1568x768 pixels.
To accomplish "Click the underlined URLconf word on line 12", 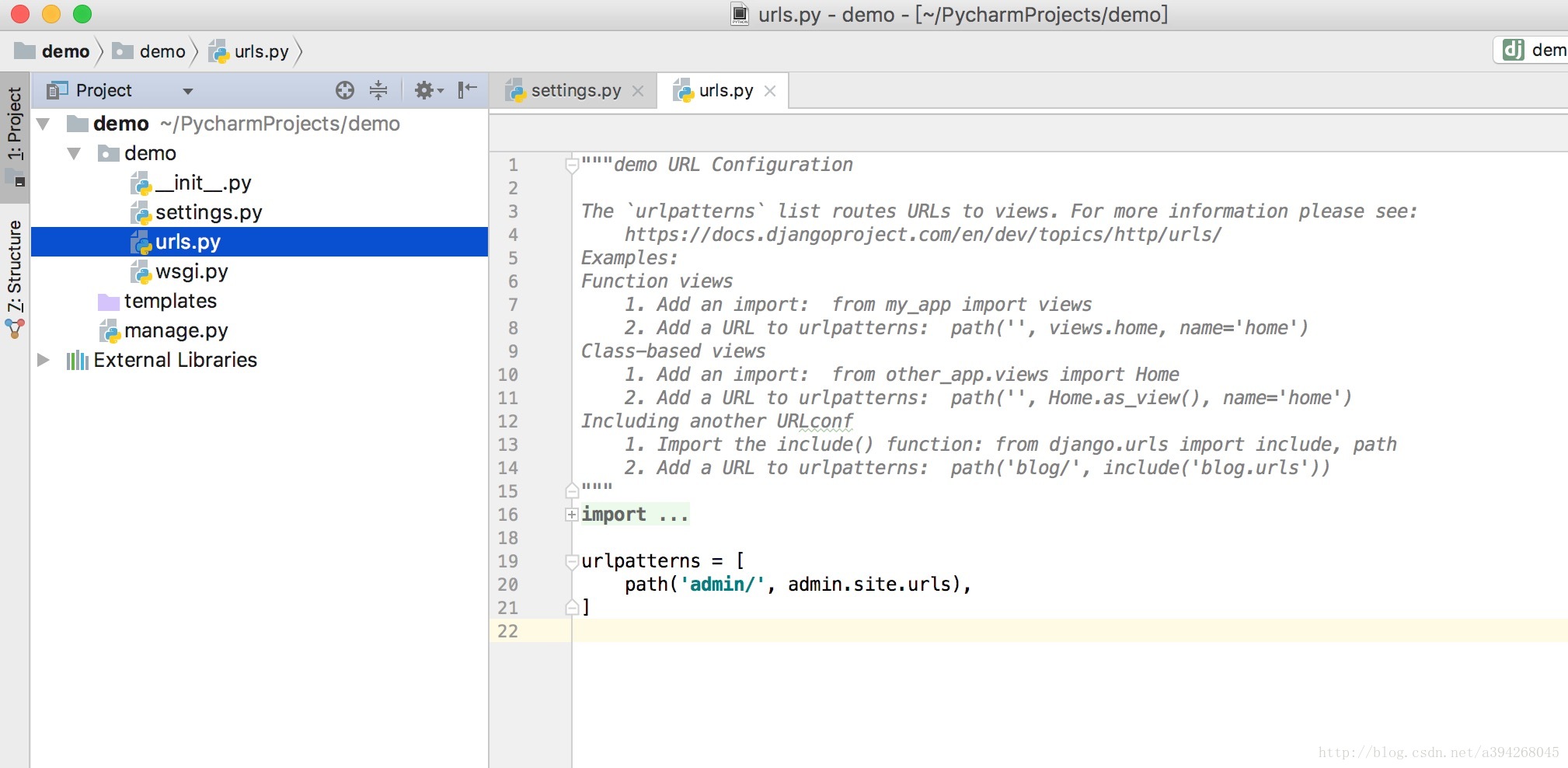I will pyautogui.click(x=814, y=421).
